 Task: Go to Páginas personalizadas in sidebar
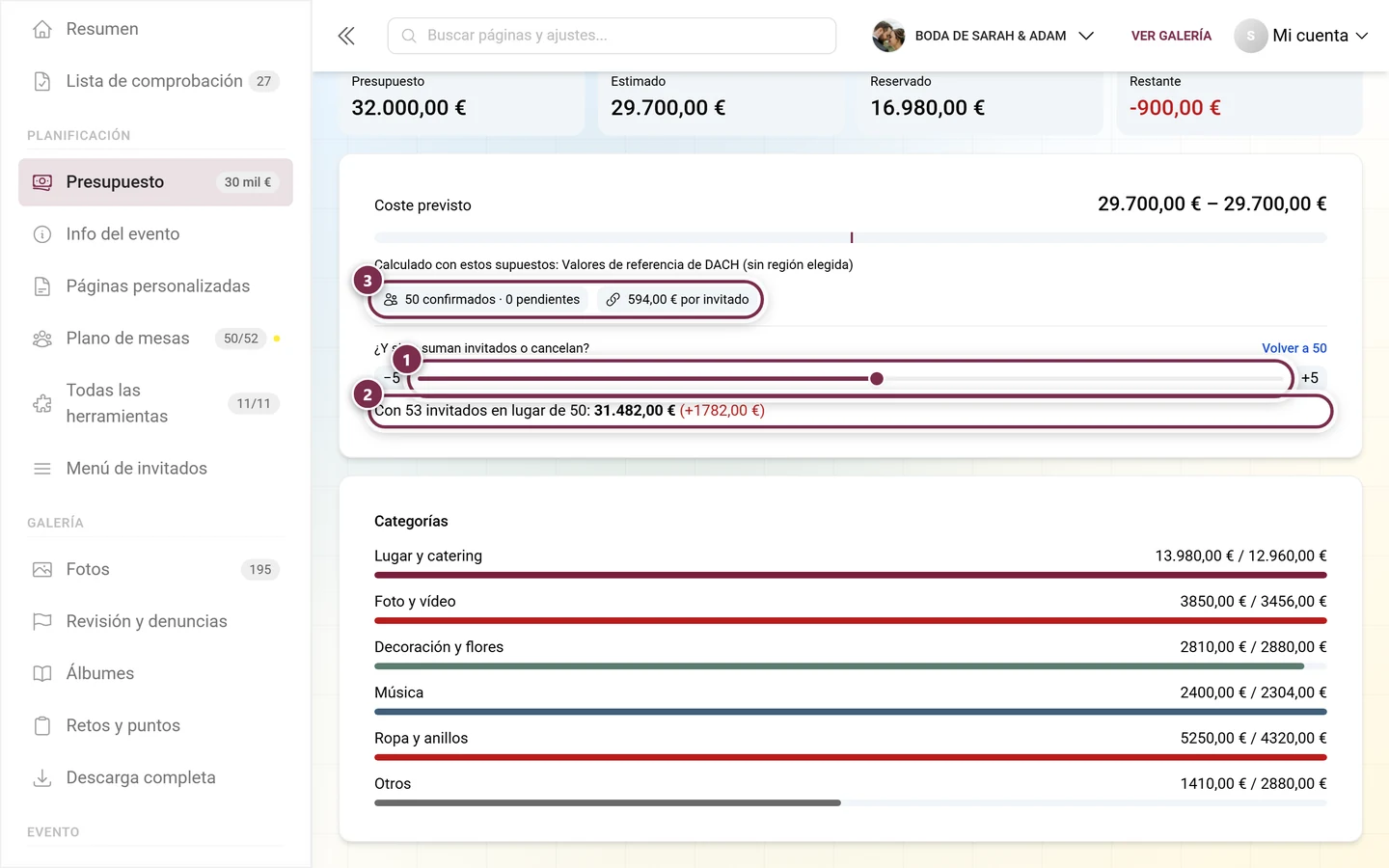point(155,286)
